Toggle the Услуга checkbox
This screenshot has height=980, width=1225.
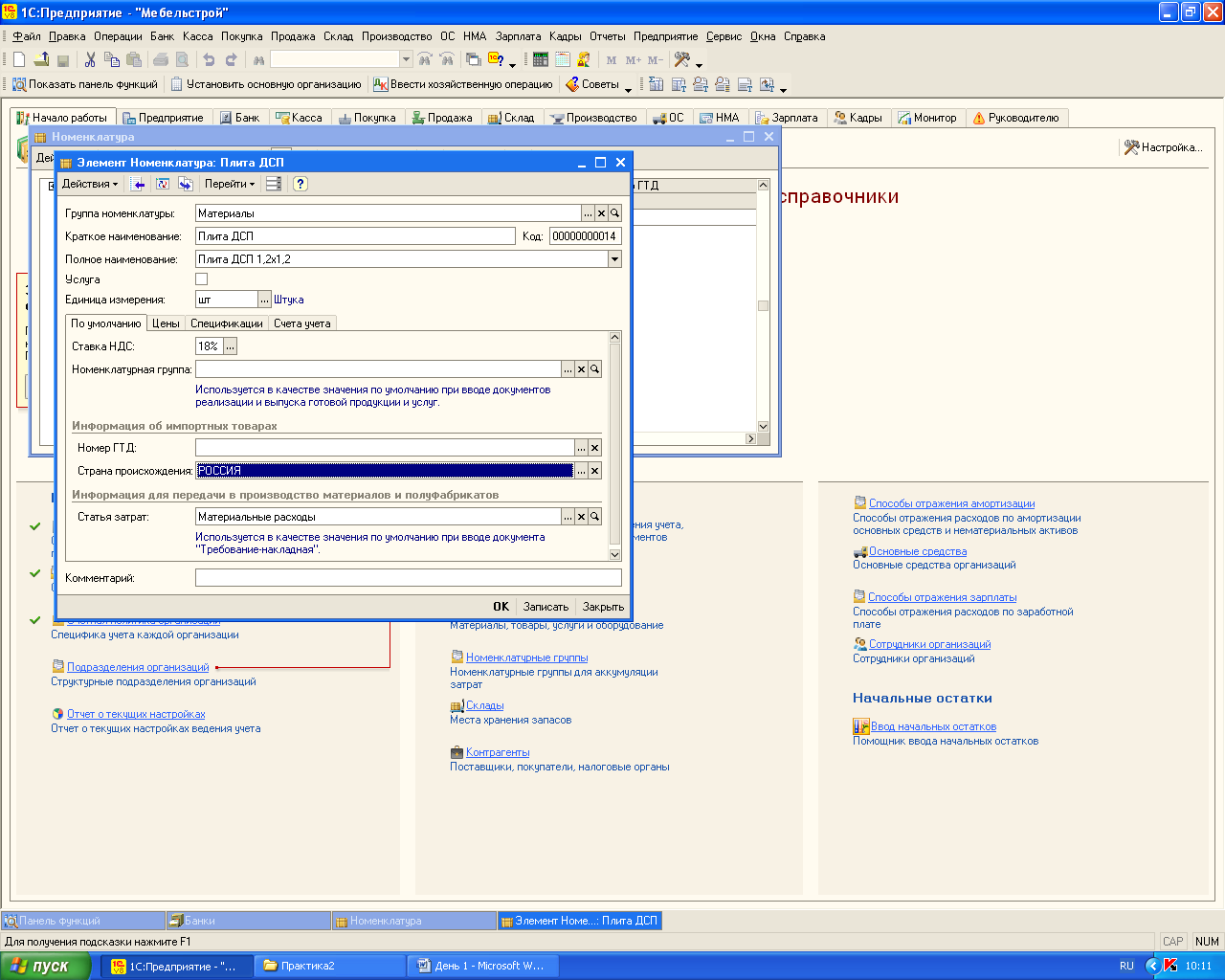[x=201, y=279]
